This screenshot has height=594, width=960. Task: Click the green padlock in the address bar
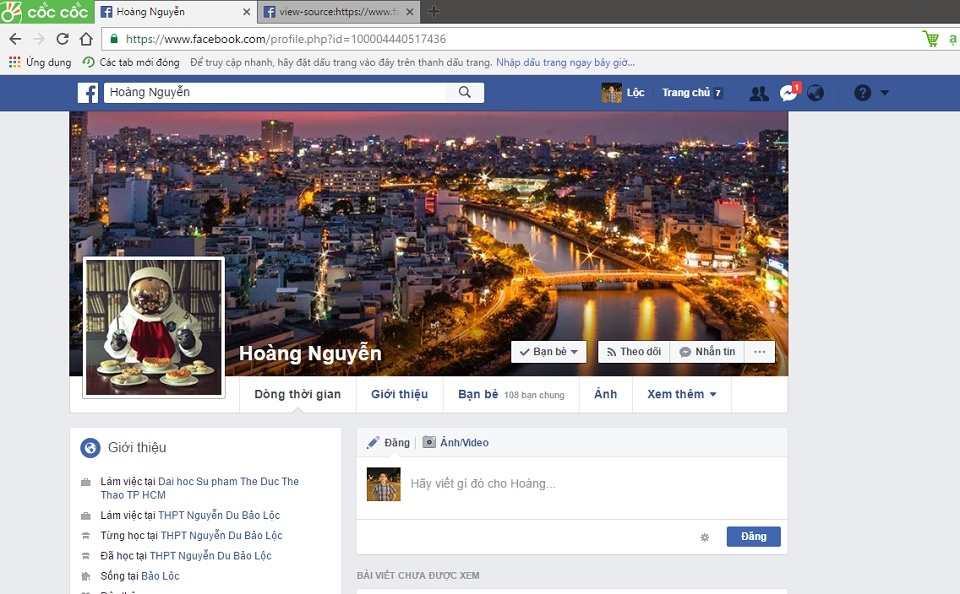pyautogui.click(x=113, y=39)
